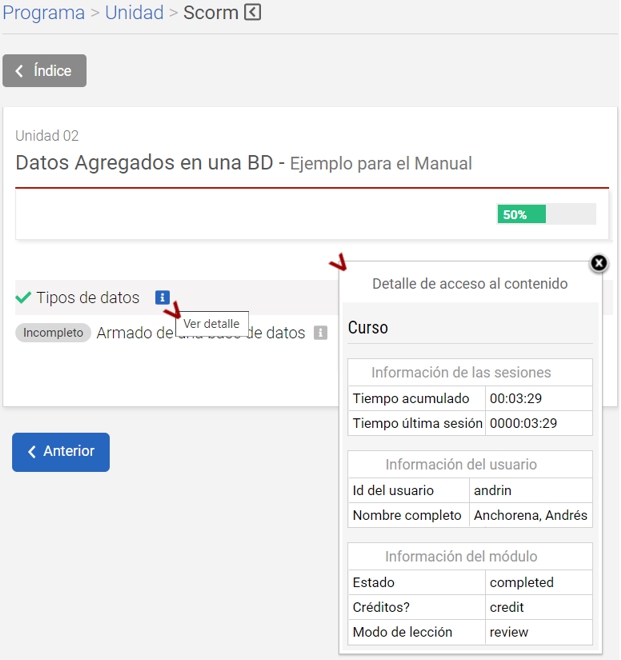Click the 50% progress bar
621x660 pixels.
point(546,214)
